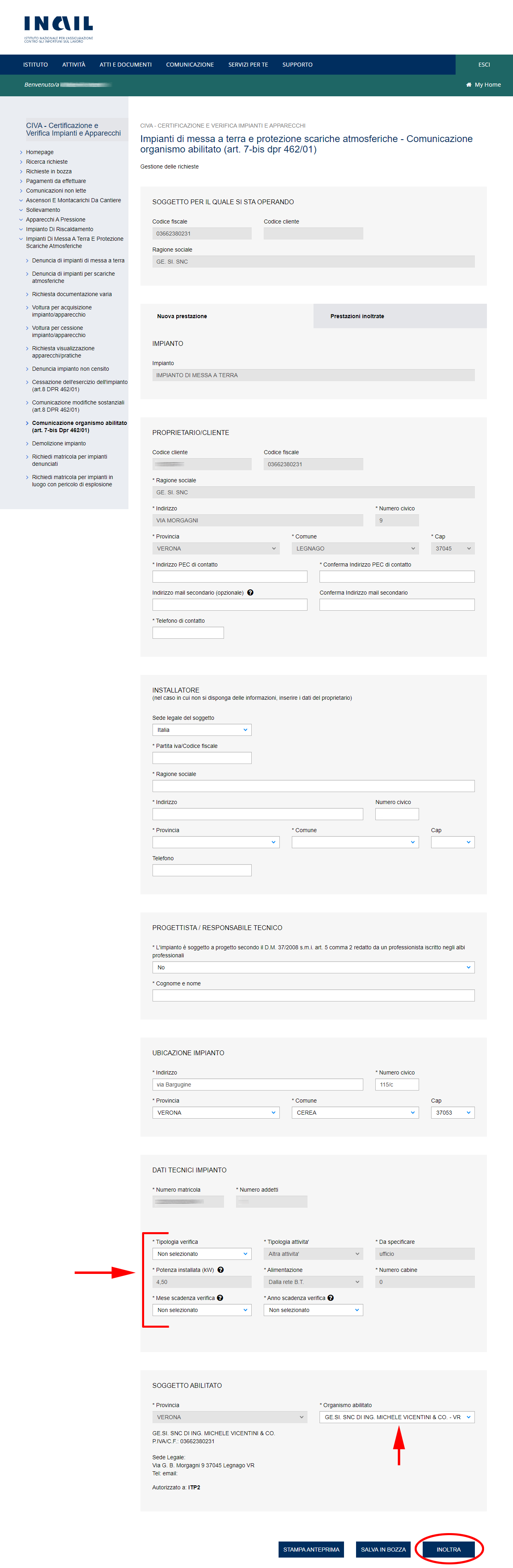
Task: Click the My Home house icon
Action: pos(468,85)
